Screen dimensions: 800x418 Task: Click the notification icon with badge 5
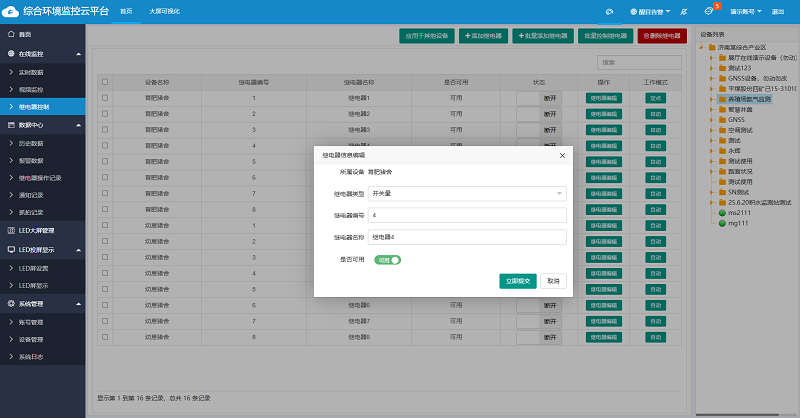709,11
